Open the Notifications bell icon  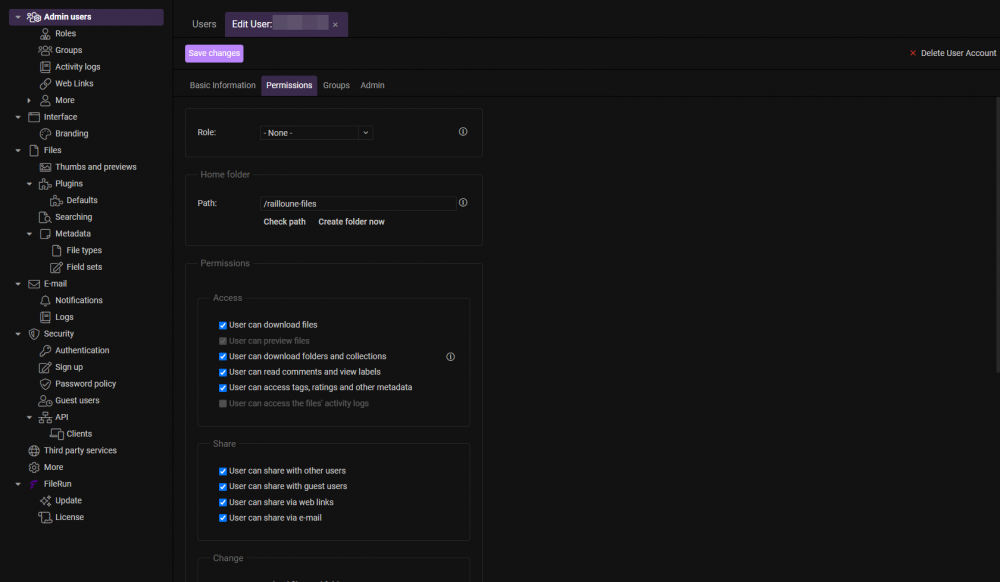pos(45,300)
